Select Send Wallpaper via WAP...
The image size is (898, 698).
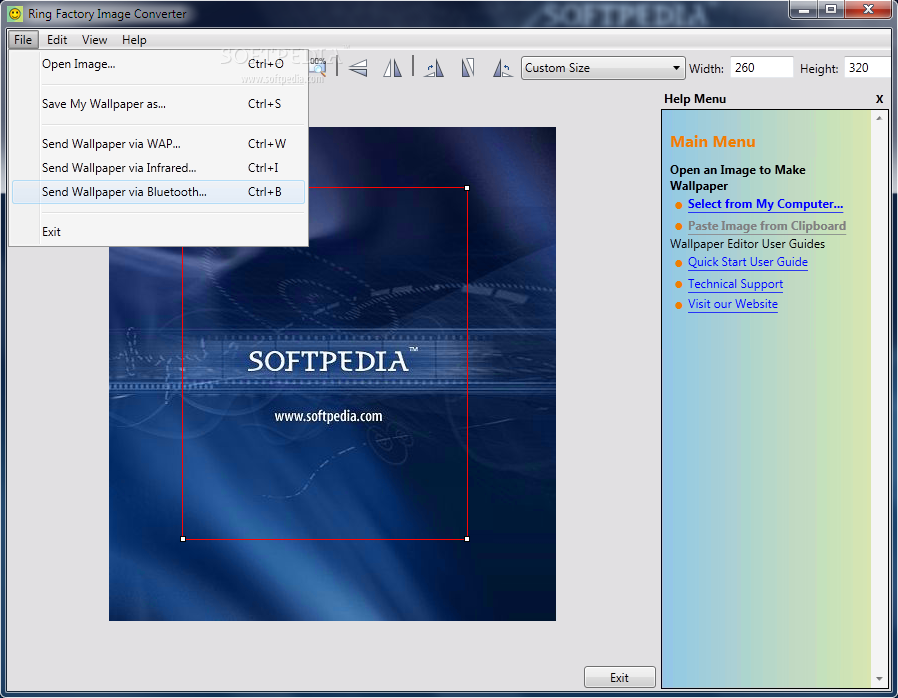pyautogui.click(x=158, y=144)
